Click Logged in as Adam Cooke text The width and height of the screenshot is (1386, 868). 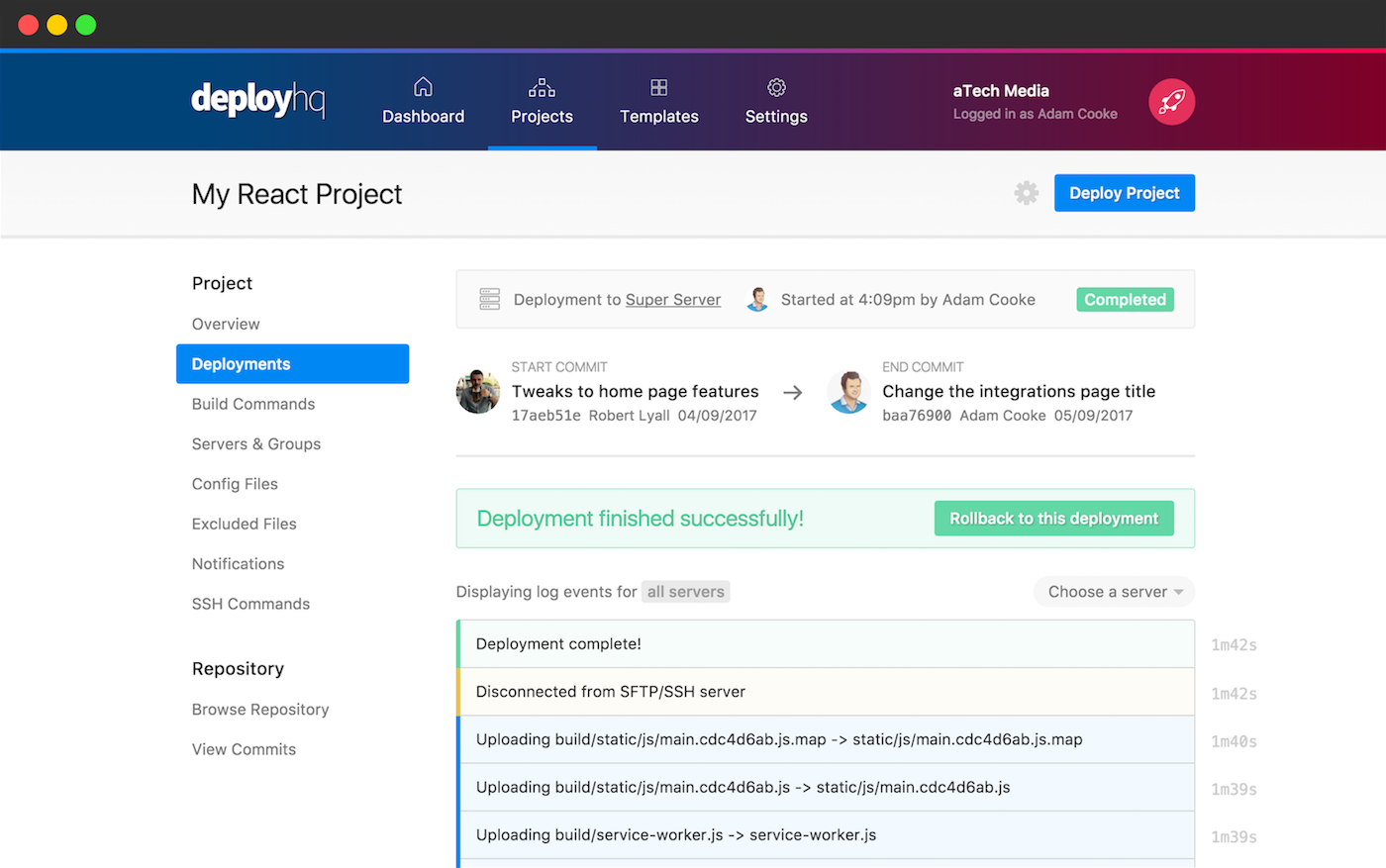(1036, 114)
